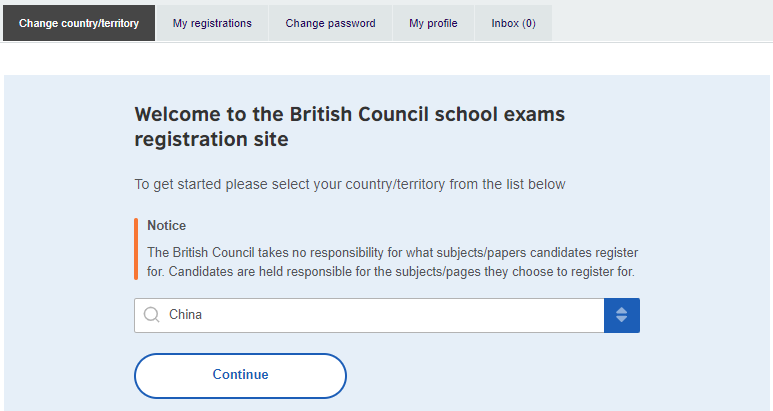The height and width of the screenshot is (411, 773).
Task: Click the word 'registration site' in the heading
Action: 211,139
